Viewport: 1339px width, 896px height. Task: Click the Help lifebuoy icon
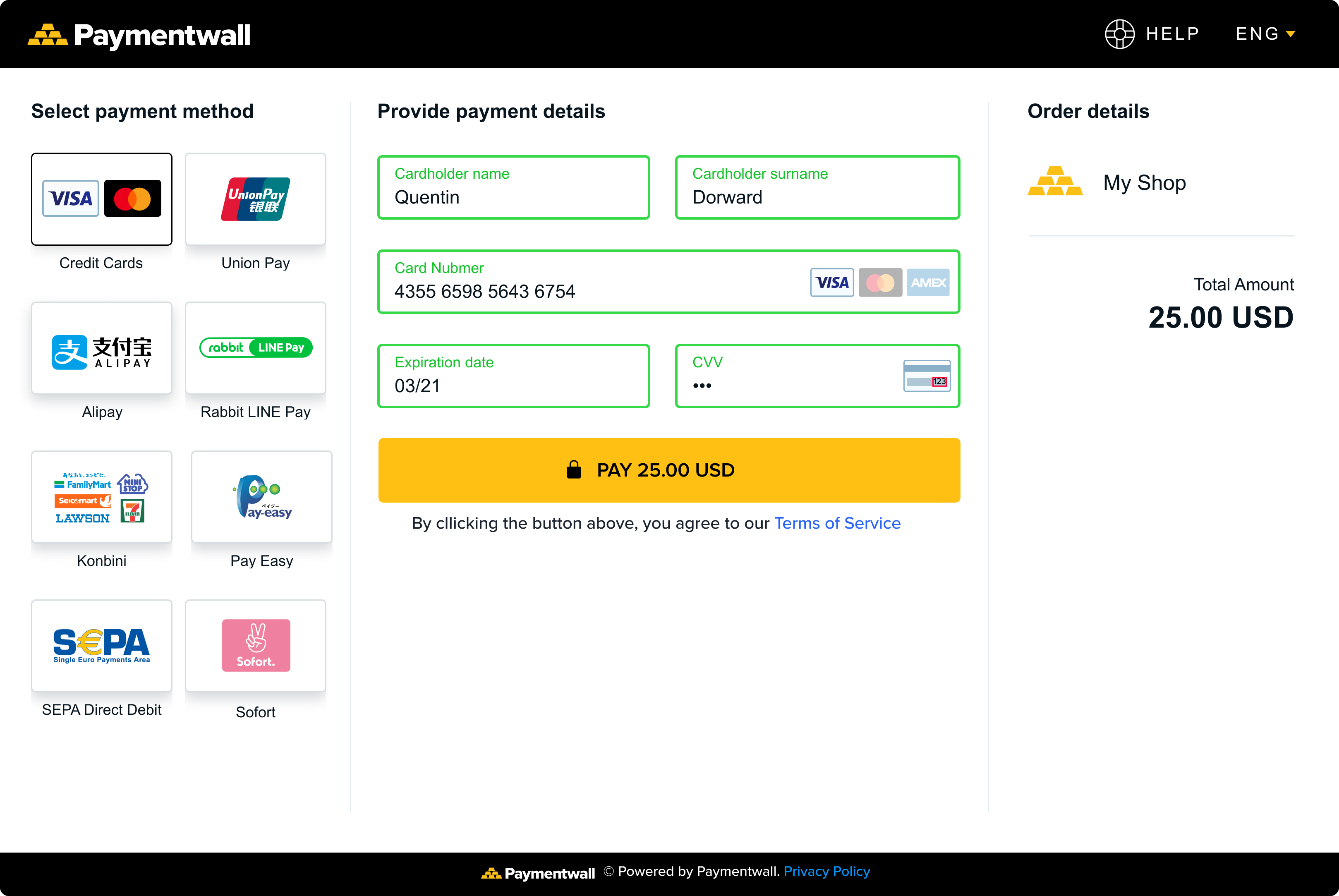click(1119, 34)
